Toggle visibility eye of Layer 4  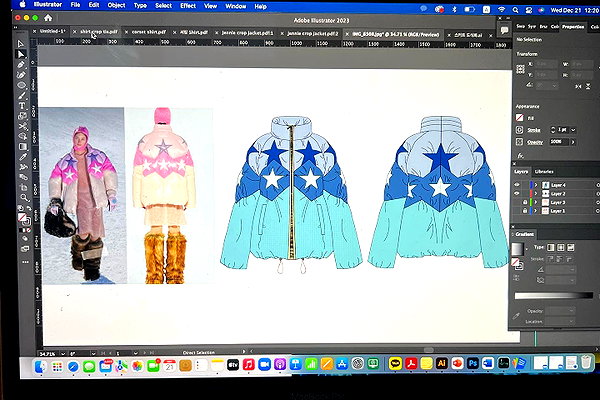[517, 185]
